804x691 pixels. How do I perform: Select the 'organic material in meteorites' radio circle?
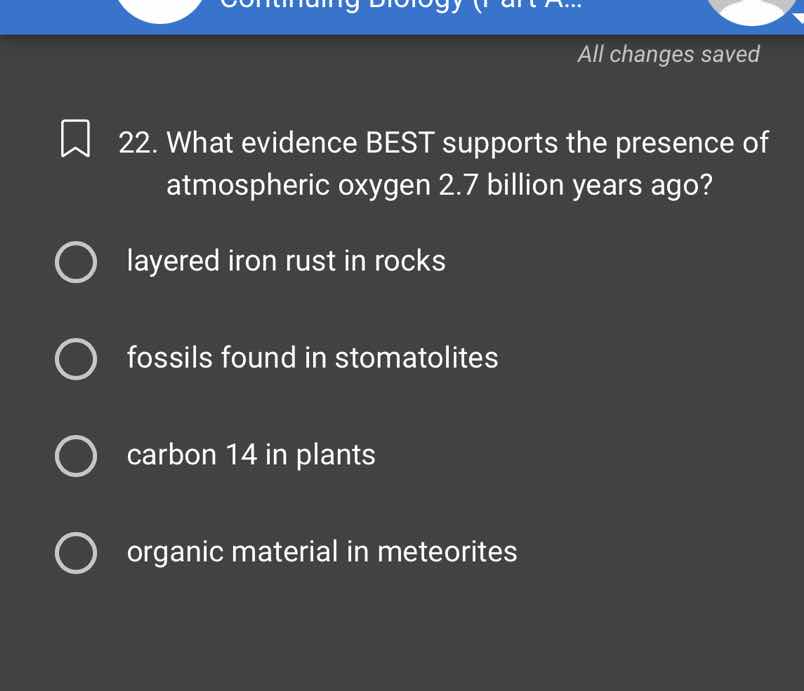point(76,551)
